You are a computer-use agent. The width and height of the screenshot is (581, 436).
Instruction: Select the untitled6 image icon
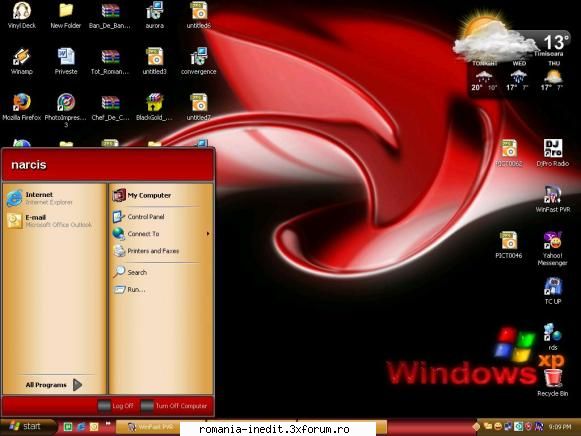coord(199,15)
